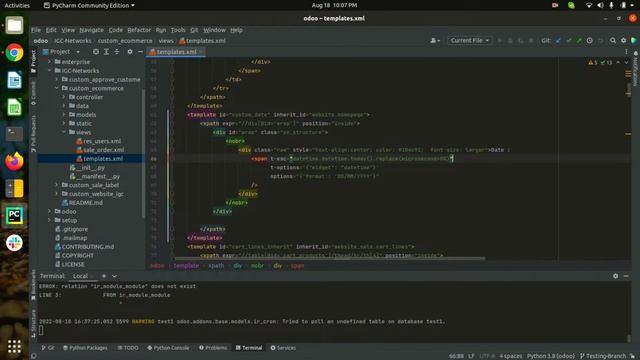This screenshot has height=360, width=640.
Task: Toggle the Commit tool window stripe button
Action: tap(33, 93)
